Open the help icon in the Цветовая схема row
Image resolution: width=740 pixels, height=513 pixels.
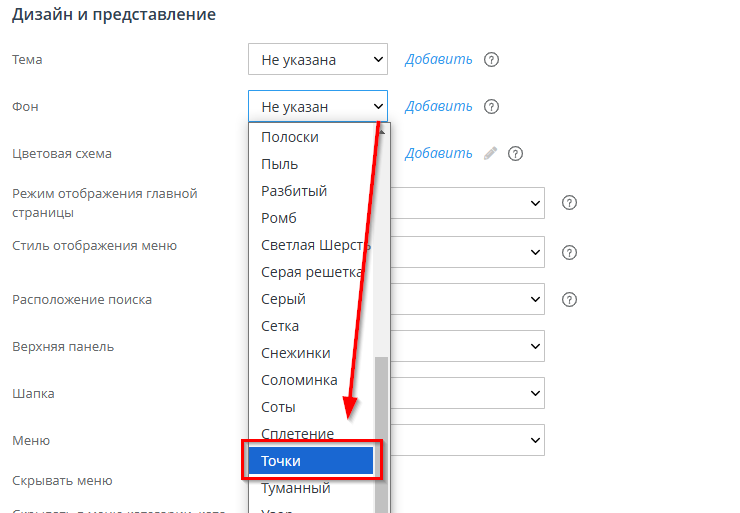pyautogui.click(x=515, y=154)
